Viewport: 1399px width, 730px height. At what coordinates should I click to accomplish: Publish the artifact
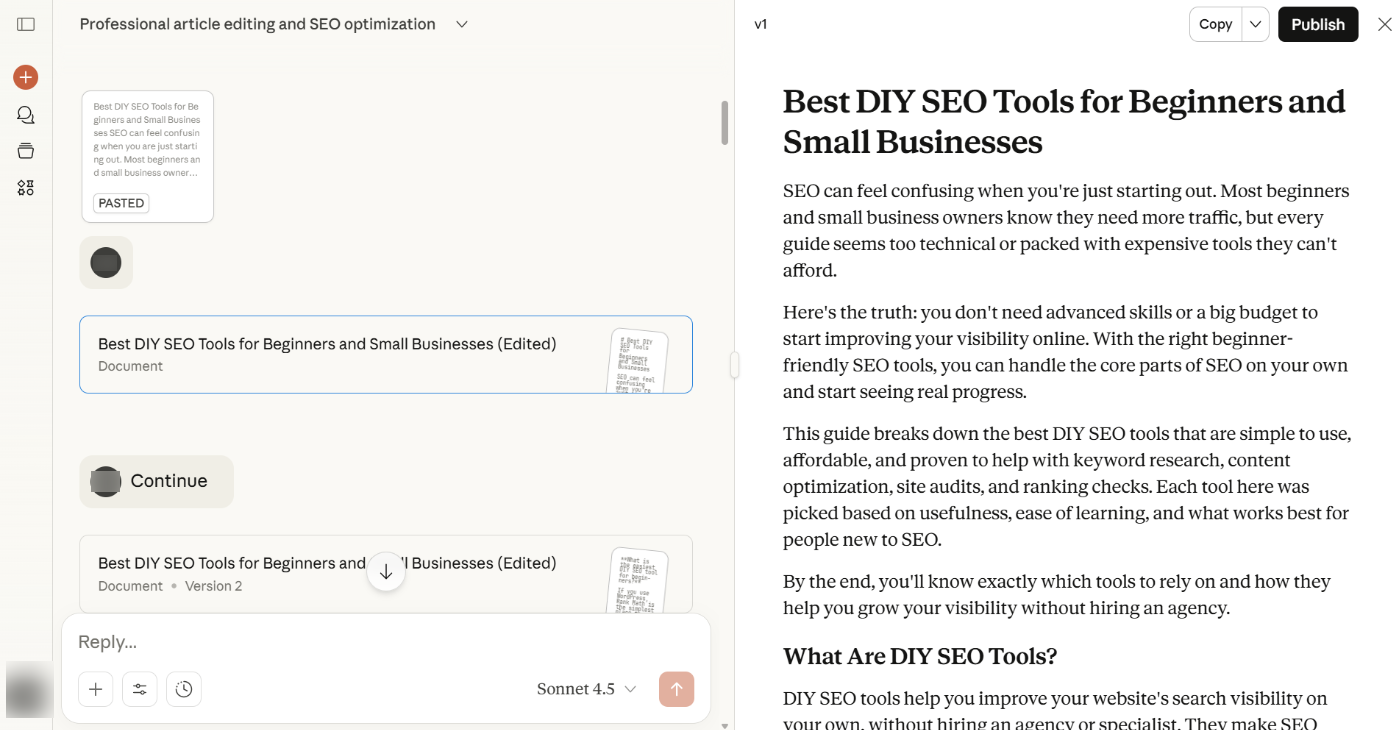pyautogui.click(x=1317, y=24)
